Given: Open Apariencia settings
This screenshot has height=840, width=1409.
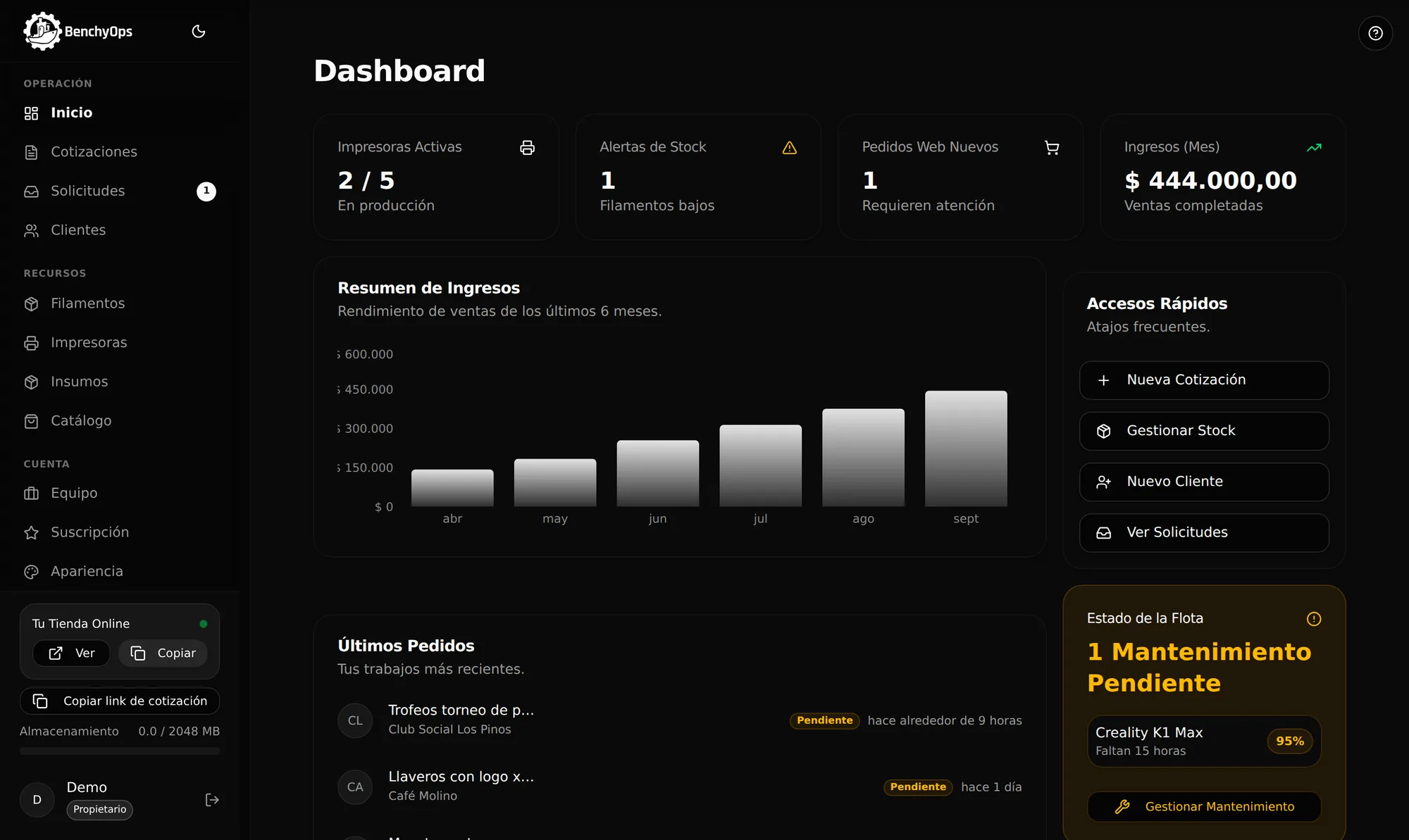Looking at the screenshot, I should (x=120, y=572).
